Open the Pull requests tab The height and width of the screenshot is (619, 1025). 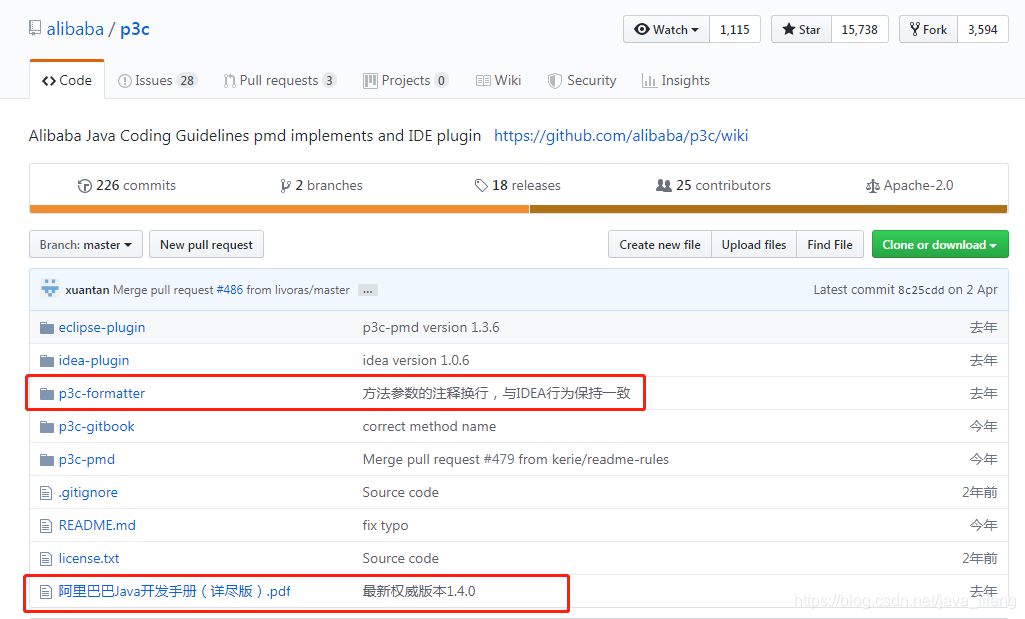tap(279, 81)
